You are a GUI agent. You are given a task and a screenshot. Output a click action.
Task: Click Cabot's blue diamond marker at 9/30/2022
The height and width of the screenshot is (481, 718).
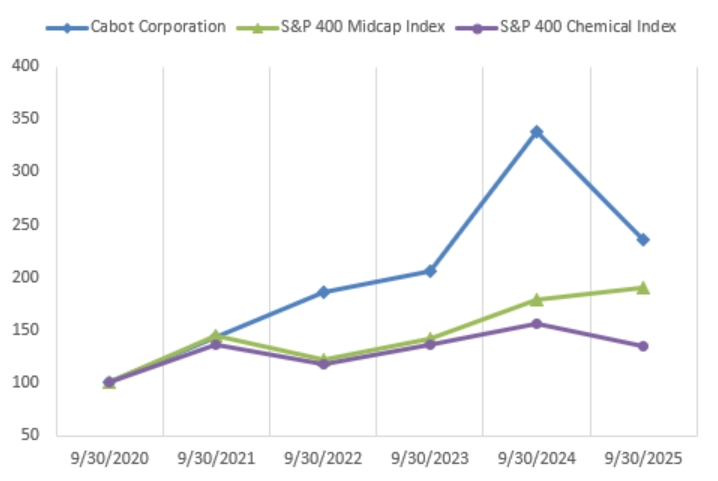(323, 292)
